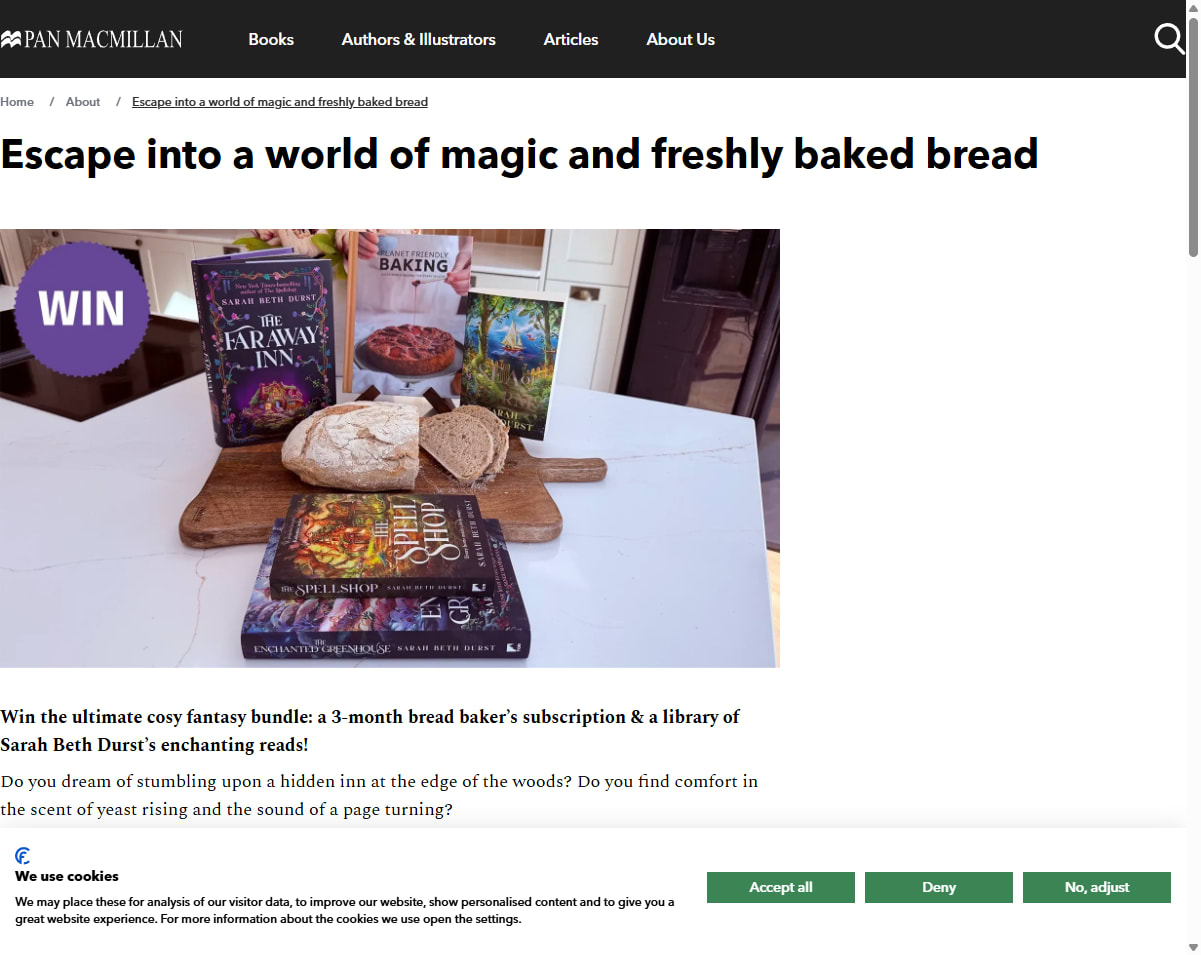Click the scrollbar down arrow
The image size is (1201, 955).
pyautogui.click(x=1193, y=947)
